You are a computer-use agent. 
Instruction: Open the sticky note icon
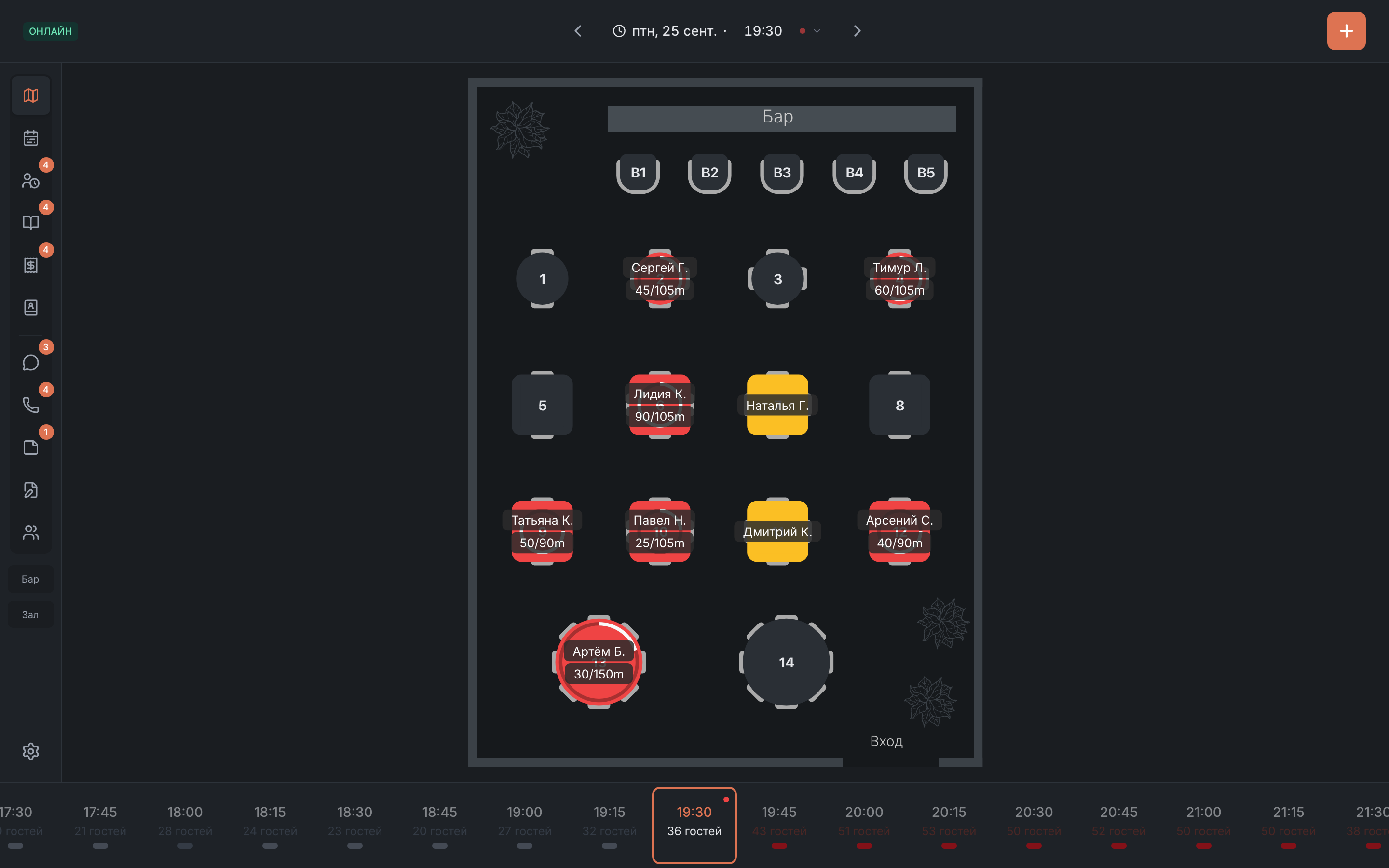31,448
